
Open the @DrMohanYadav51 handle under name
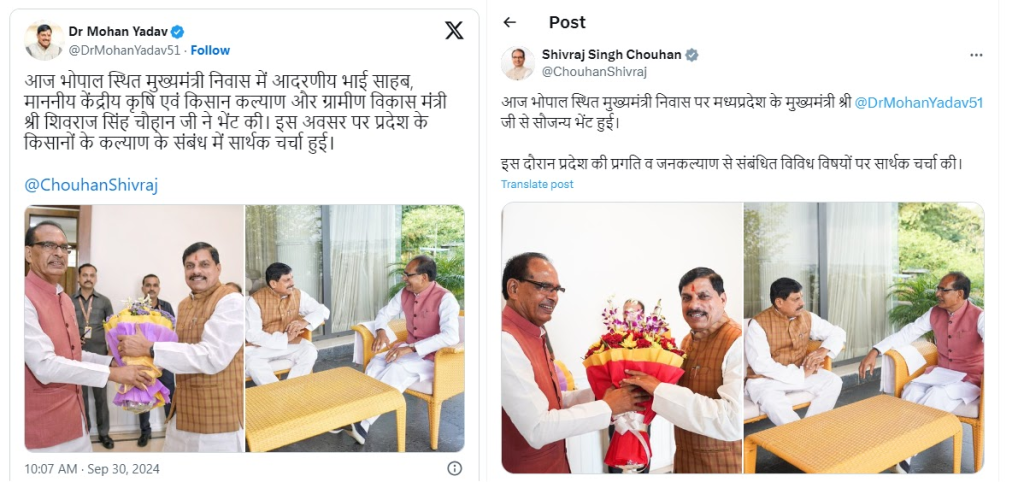pyautogui.click(x=125, y=50)
